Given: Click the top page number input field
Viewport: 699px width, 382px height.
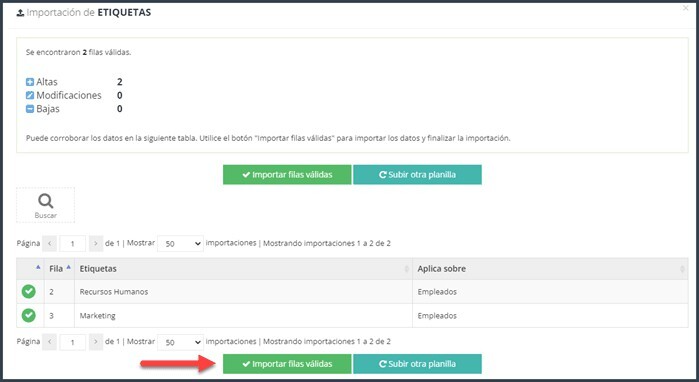Looking at the screenshot, I should 72,243.
